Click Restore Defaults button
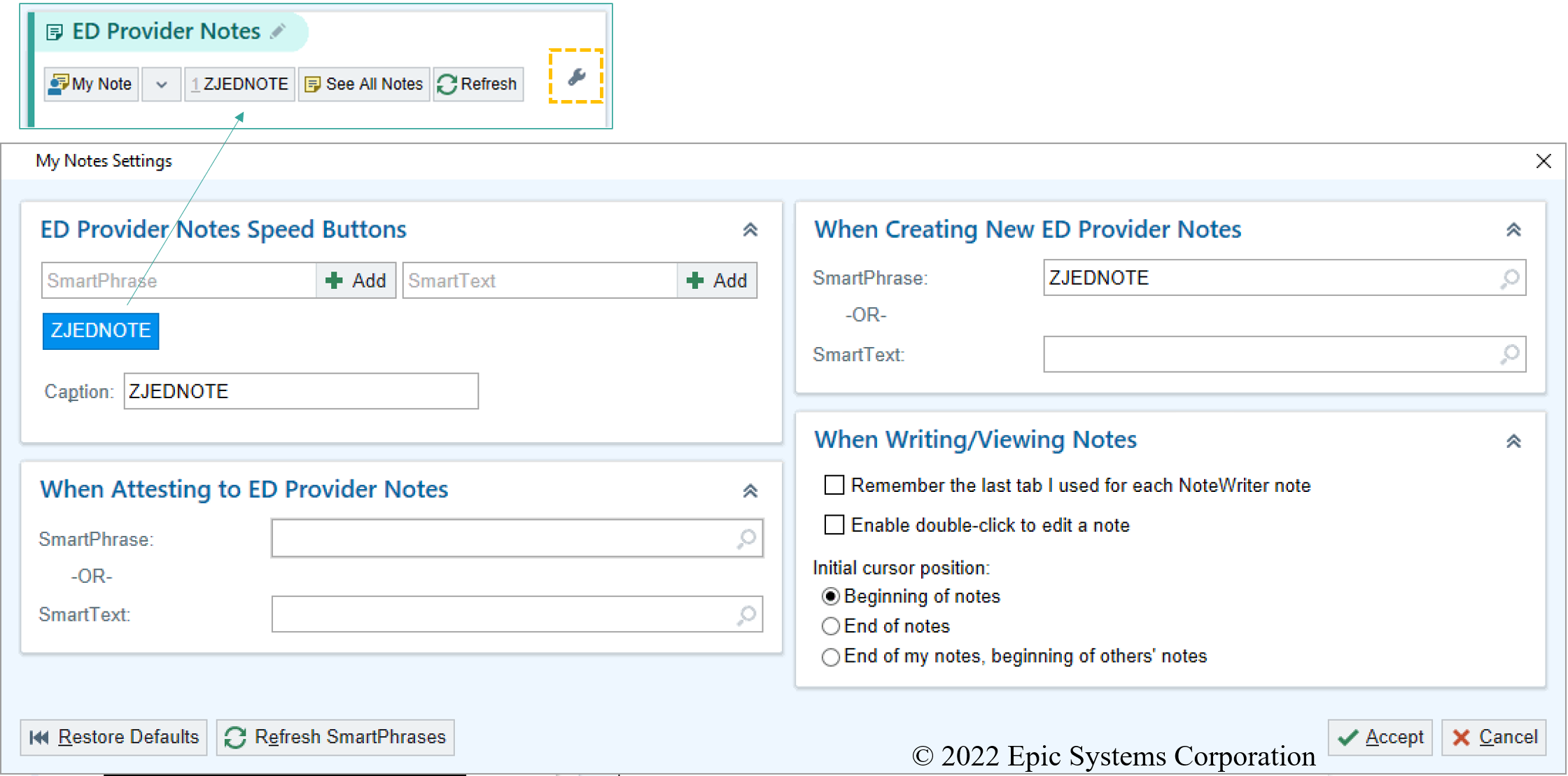Screen dimensions: 1568x776 coord(114,737)
